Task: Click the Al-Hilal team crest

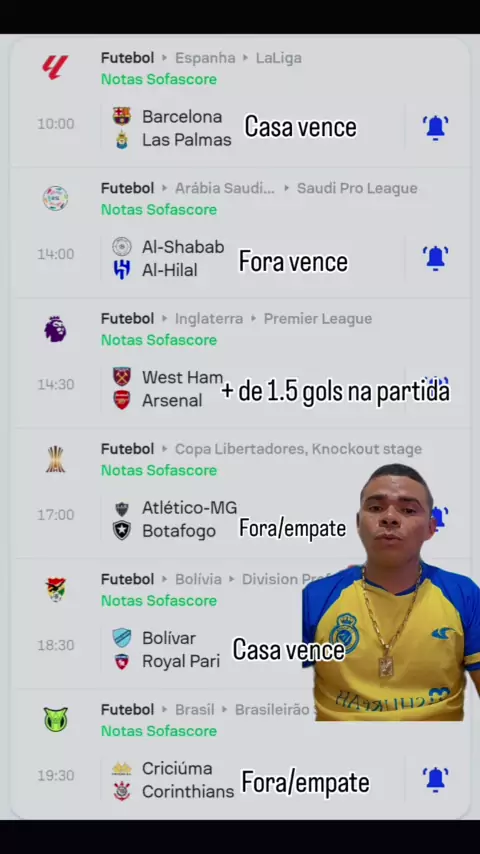Action: [121, 270]
